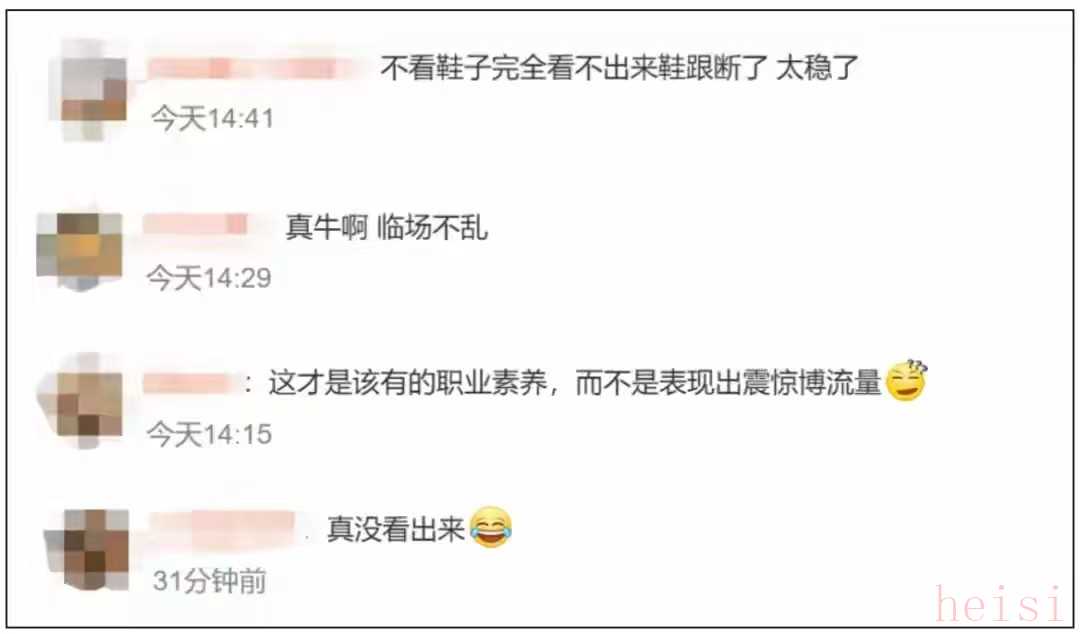Click the 31分钟前 timestamp
1080x634 pixels.
[x=209, y=581]
